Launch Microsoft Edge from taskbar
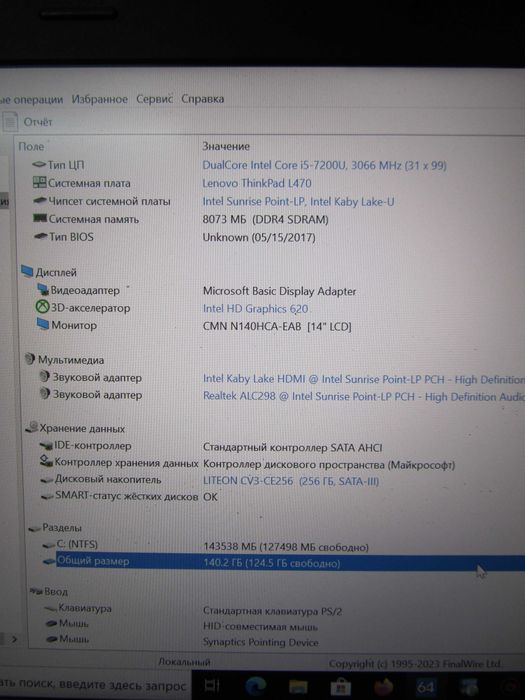 pos(255,686)
